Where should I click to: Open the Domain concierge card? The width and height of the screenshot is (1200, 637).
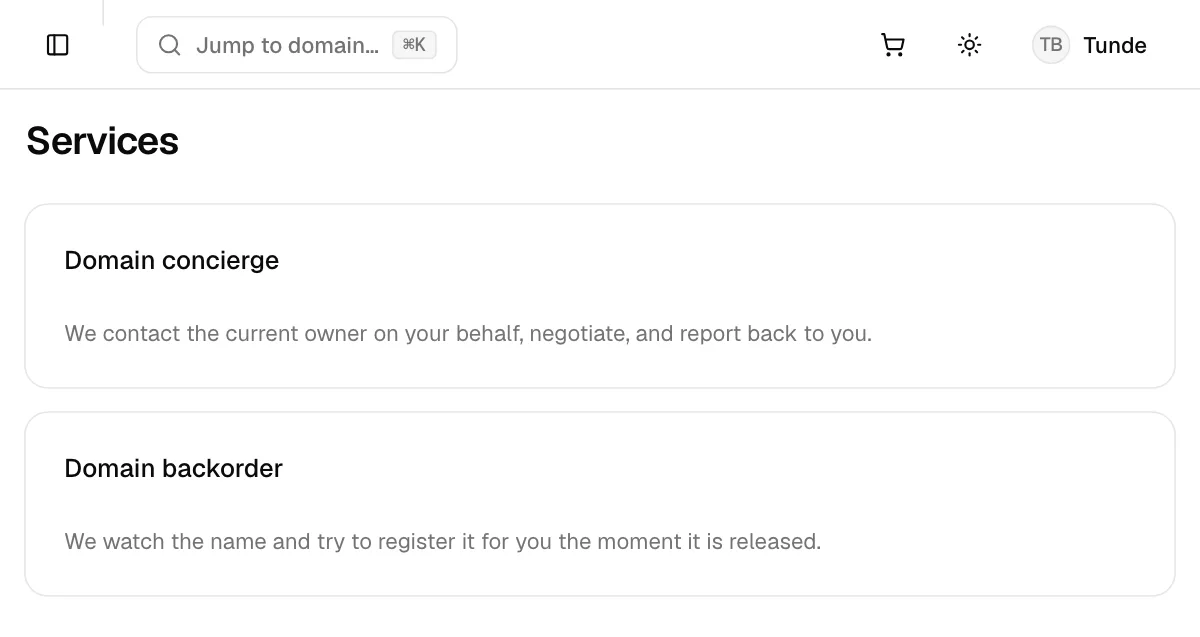(600, 296)
